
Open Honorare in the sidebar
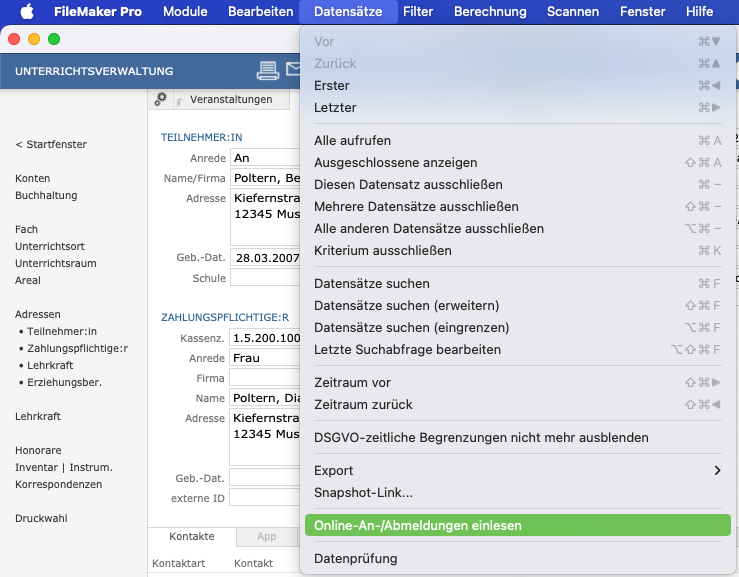(x=38, y=450)
